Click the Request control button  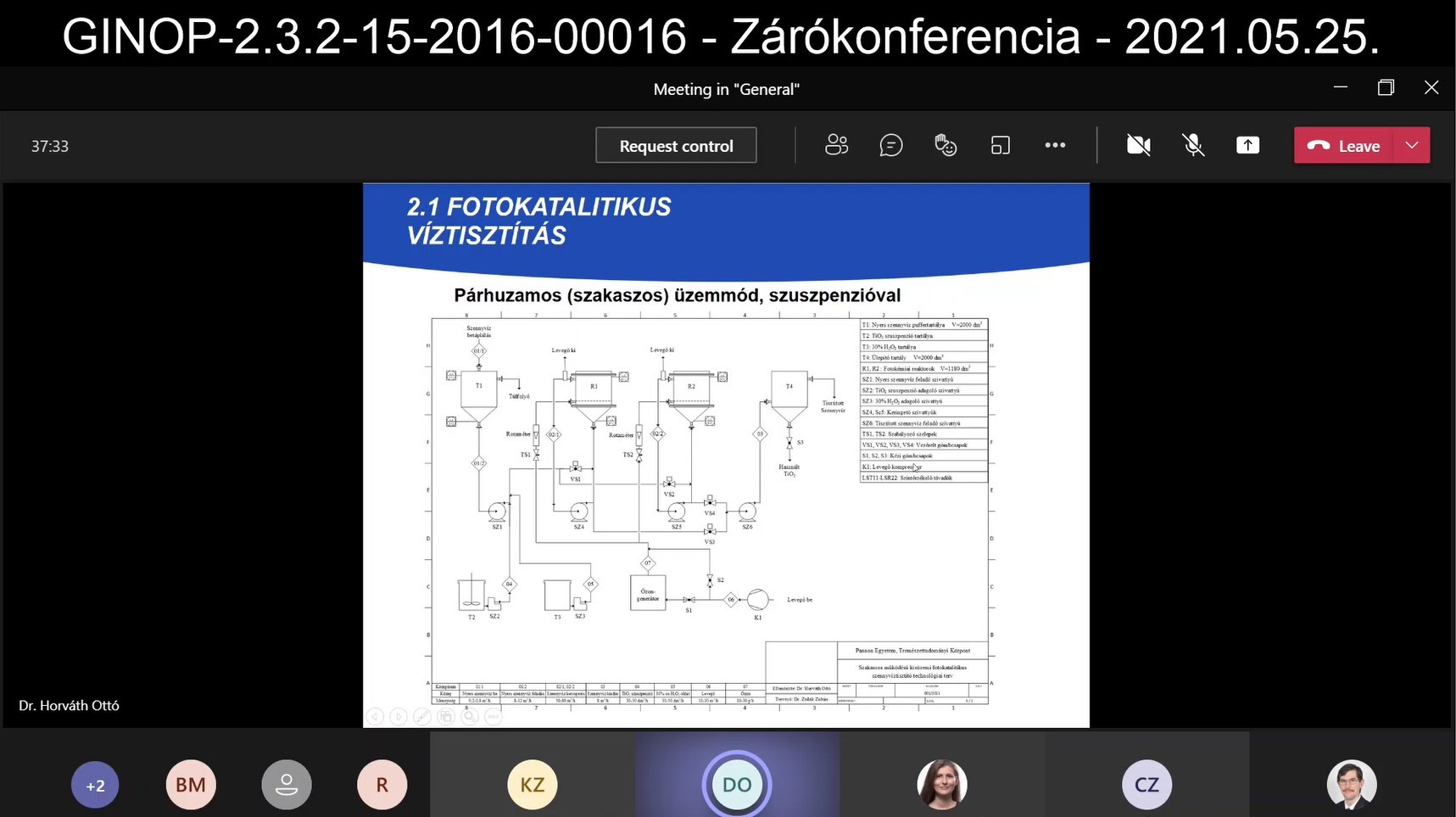click(675, 145)
